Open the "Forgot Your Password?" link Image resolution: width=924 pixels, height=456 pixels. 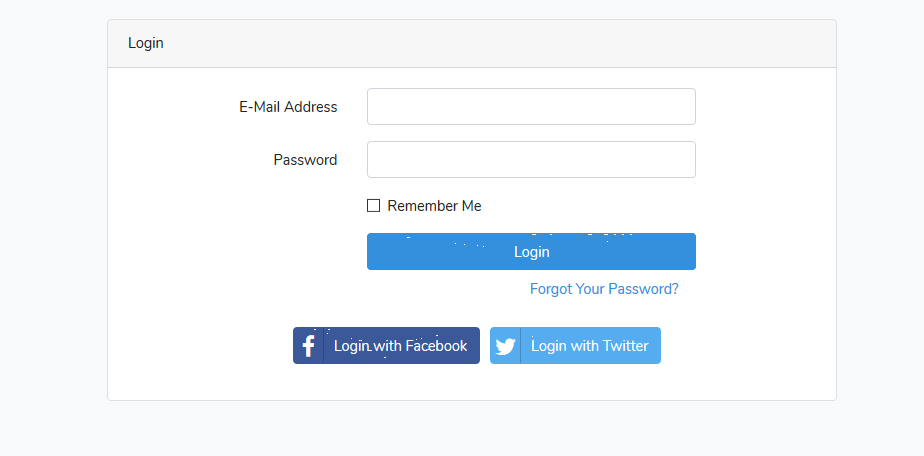coord(604,289)
